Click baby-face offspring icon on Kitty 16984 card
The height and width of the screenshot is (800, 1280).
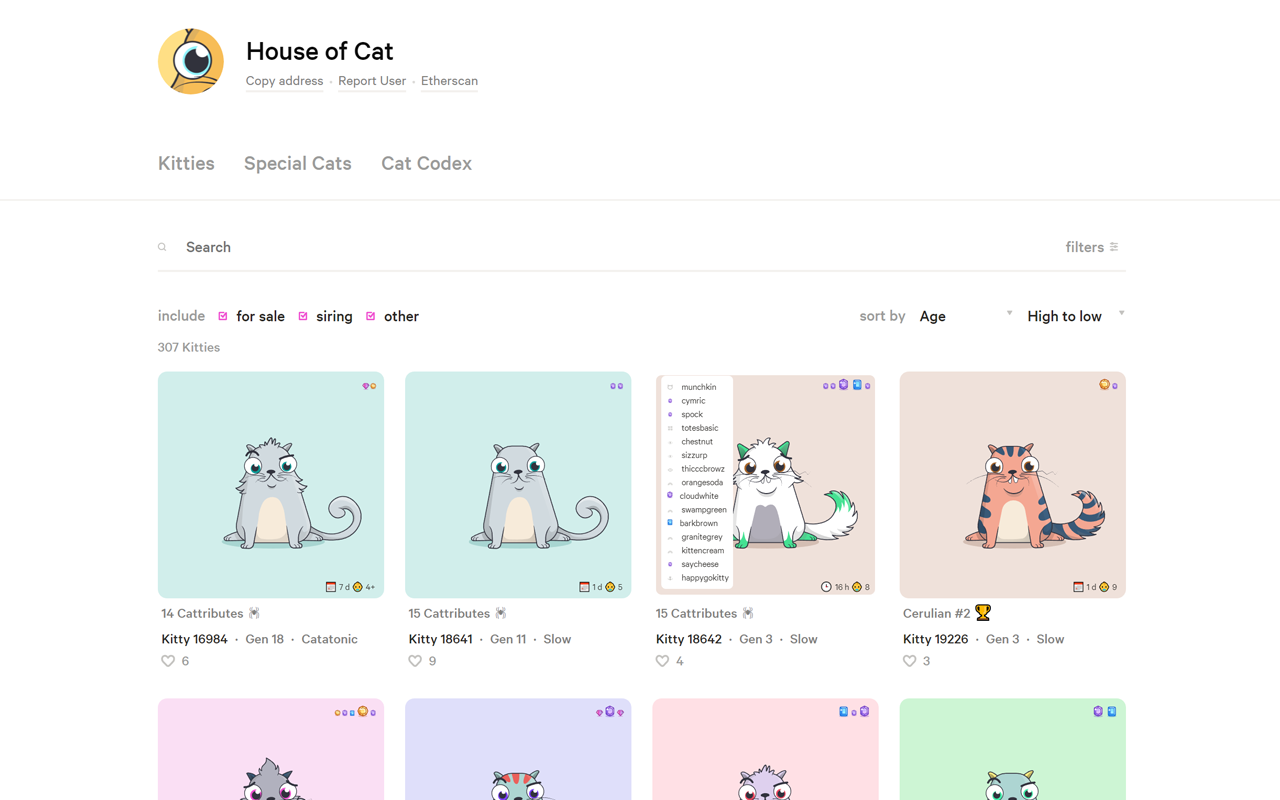tap(358, 587)
